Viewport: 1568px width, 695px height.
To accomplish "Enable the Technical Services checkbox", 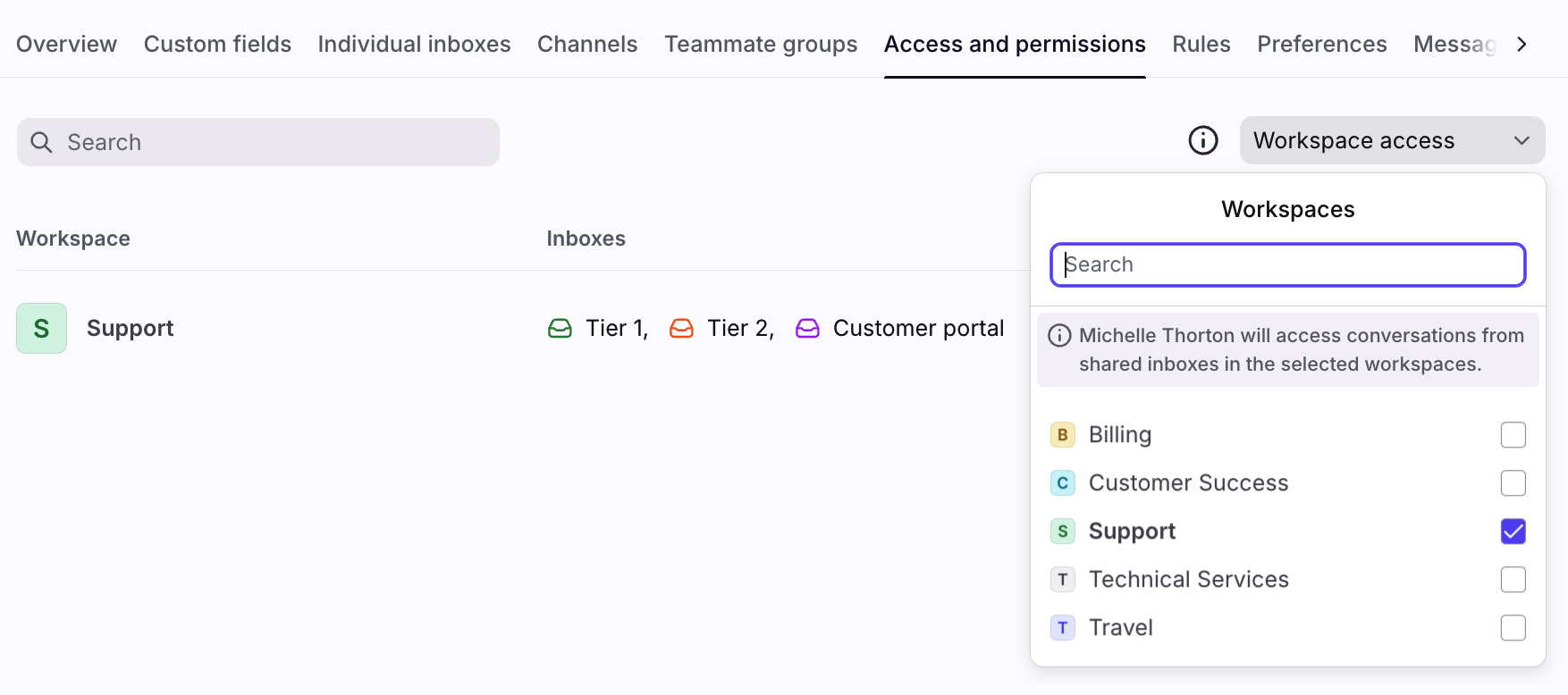I will pos(1513,580).
